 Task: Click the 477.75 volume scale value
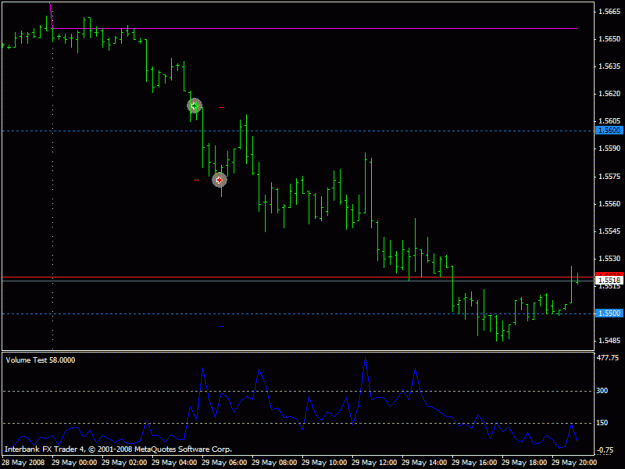(x=607, y=358)
